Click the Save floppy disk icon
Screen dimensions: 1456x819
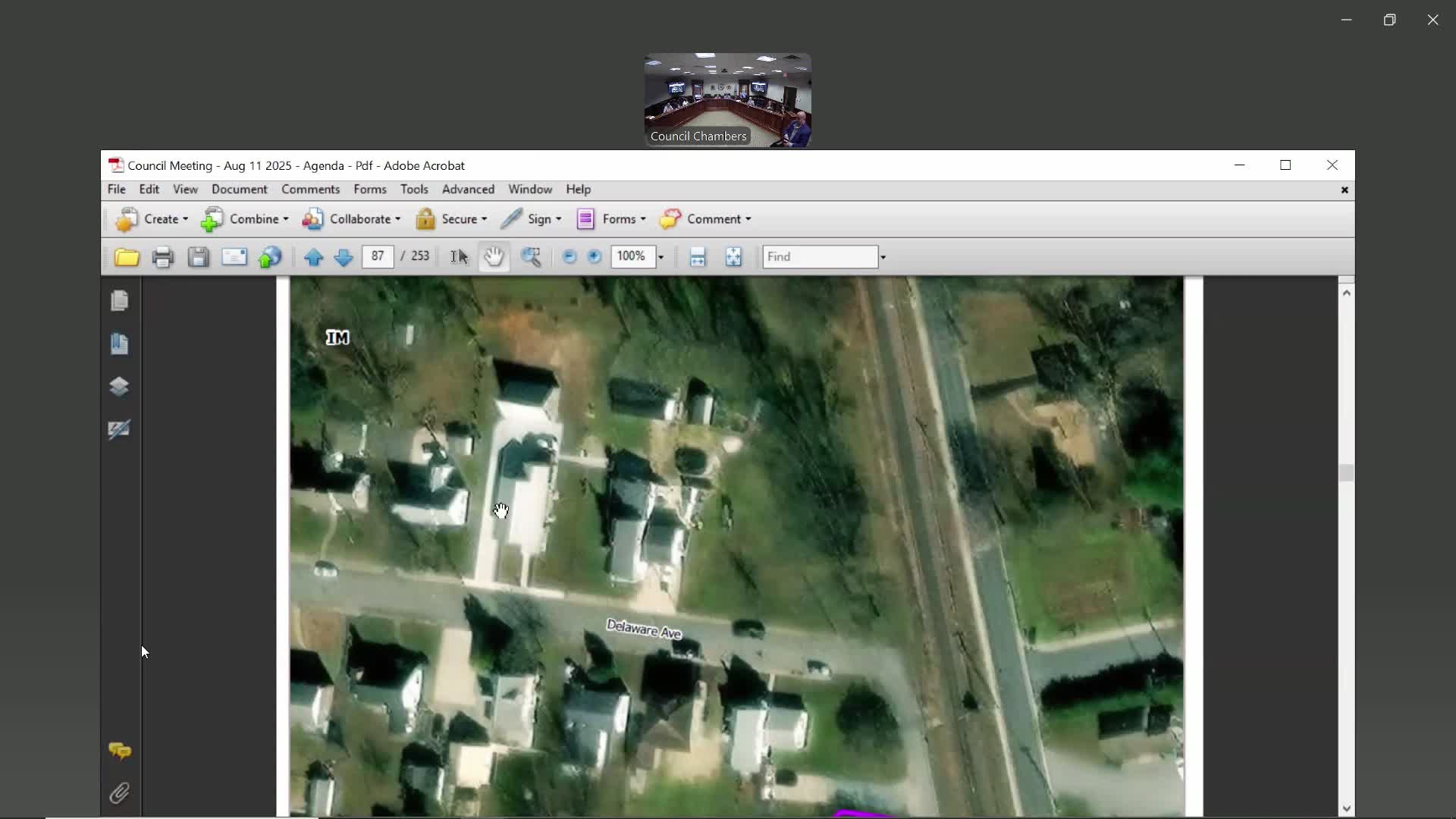click(x=198, y=258)
